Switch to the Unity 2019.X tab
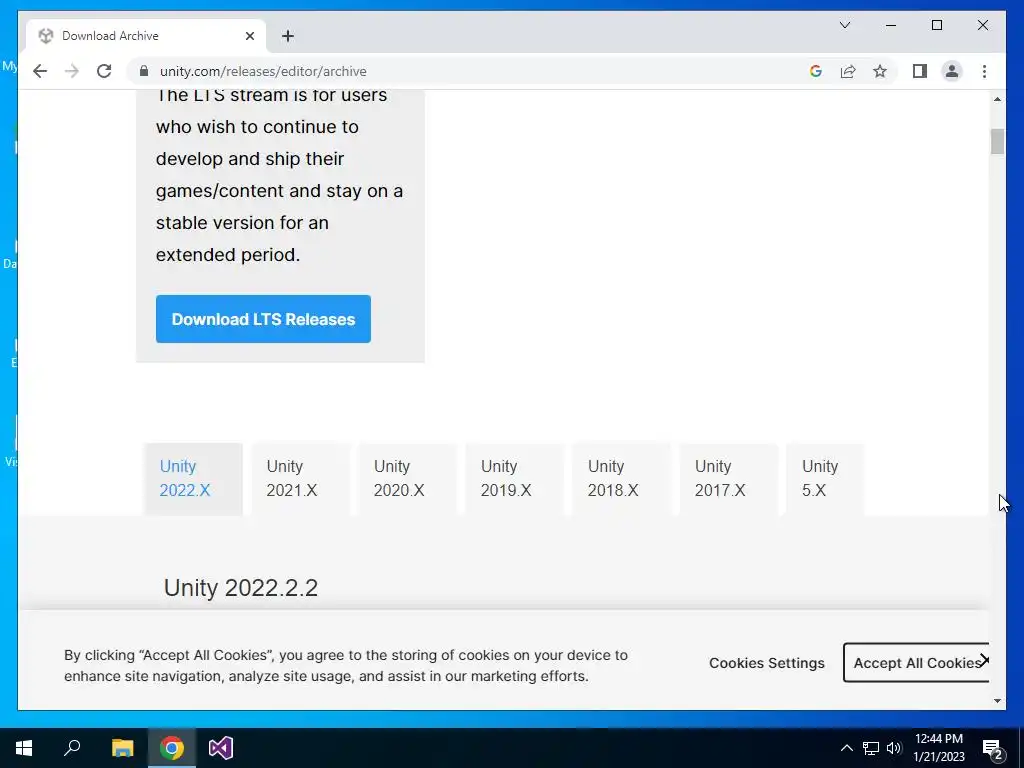 [515, 479]
